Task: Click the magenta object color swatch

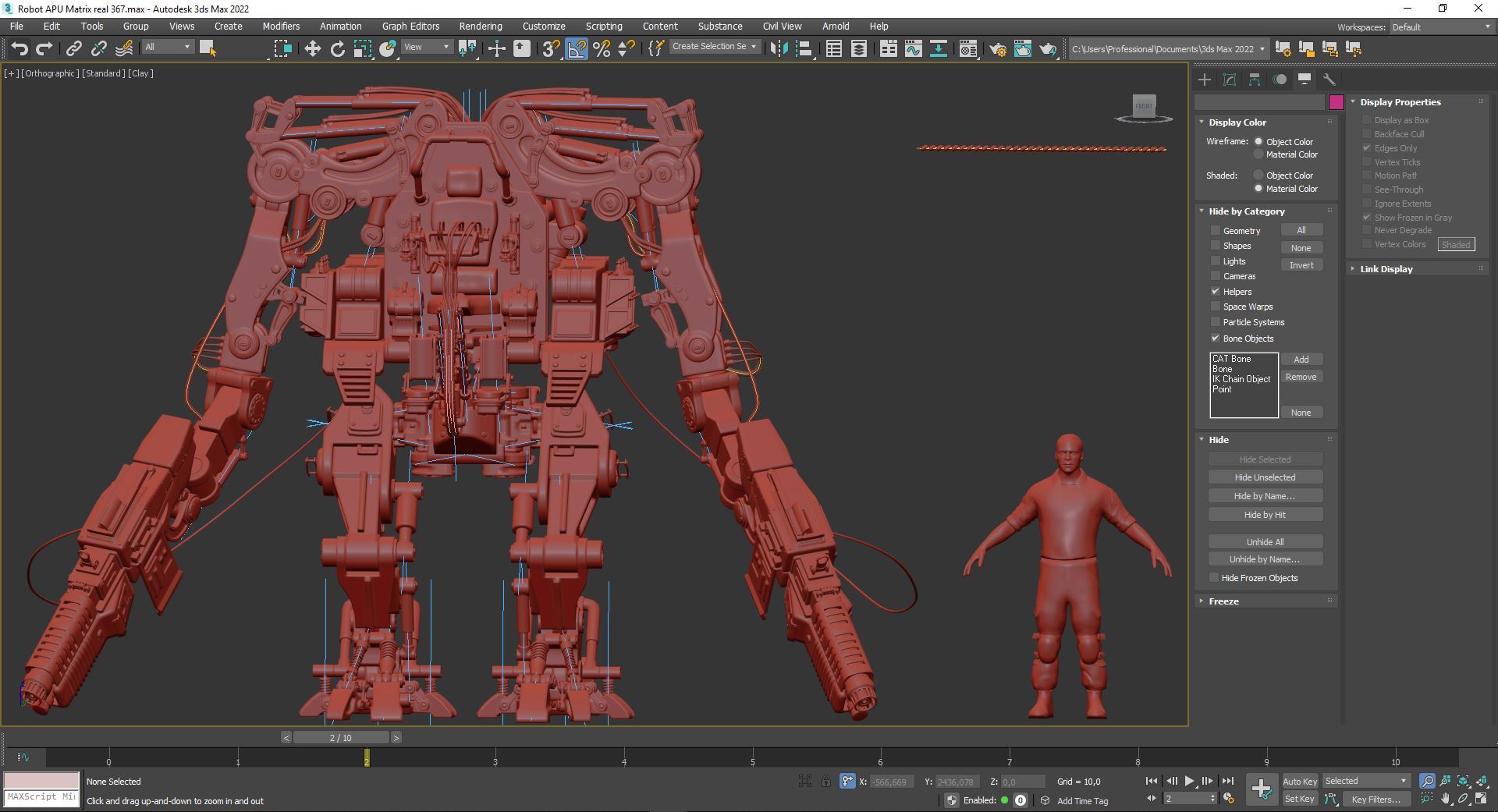Action: tap(1336, 102)
